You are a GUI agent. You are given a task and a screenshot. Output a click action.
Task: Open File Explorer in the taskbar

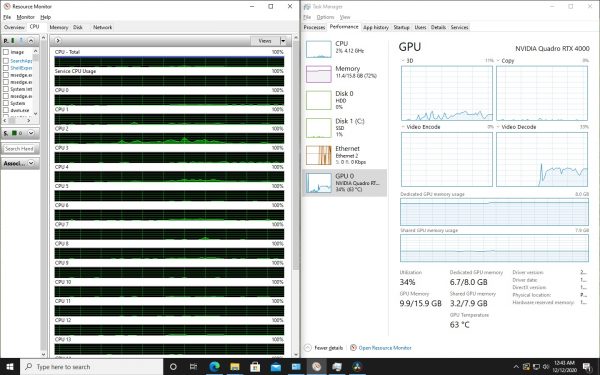coord(235,367)
